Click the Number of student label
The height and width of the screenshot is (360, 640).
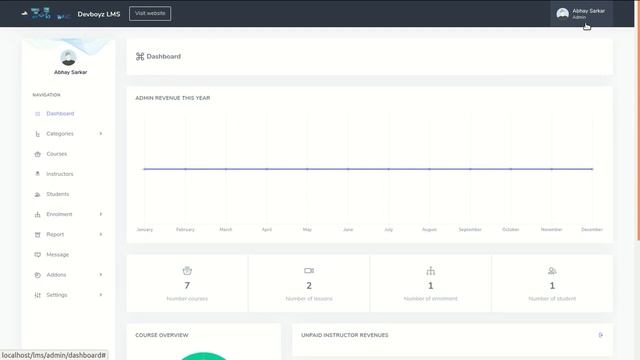click(x=552, y=299)
